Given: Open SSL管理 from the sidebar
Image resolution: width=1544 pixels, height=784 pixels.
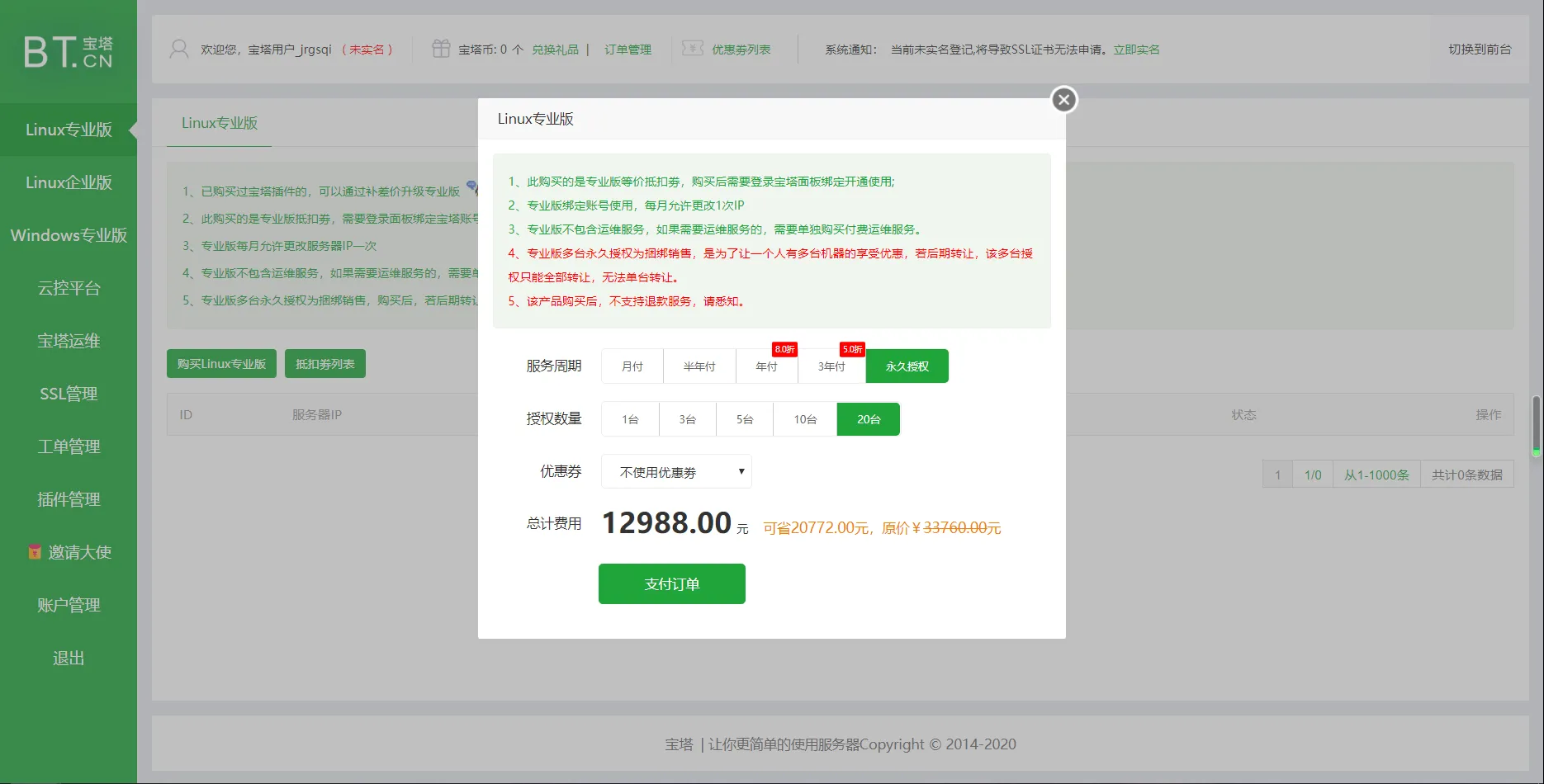Looking at the screenshot, I should (x=68, y=394).
